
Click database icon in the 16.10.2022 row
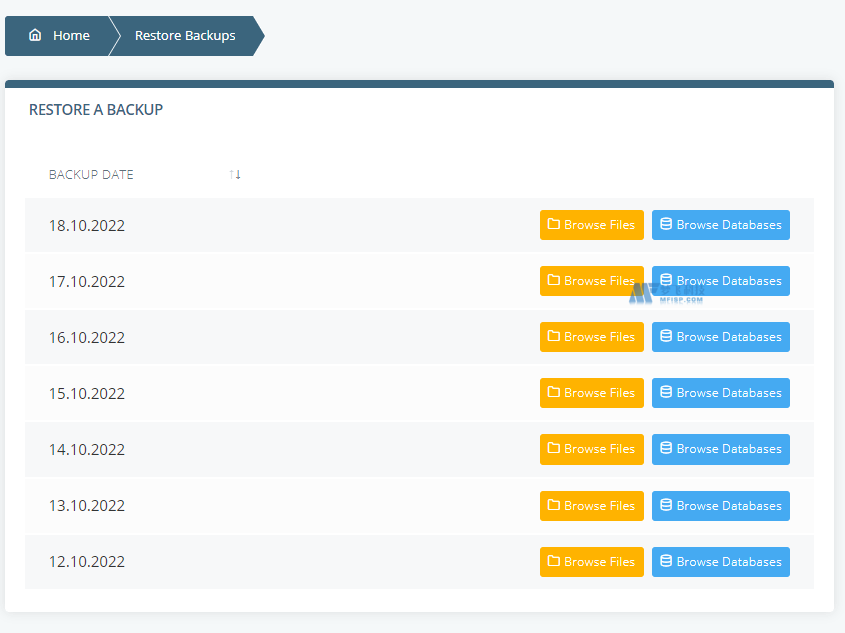click(666, 337)
